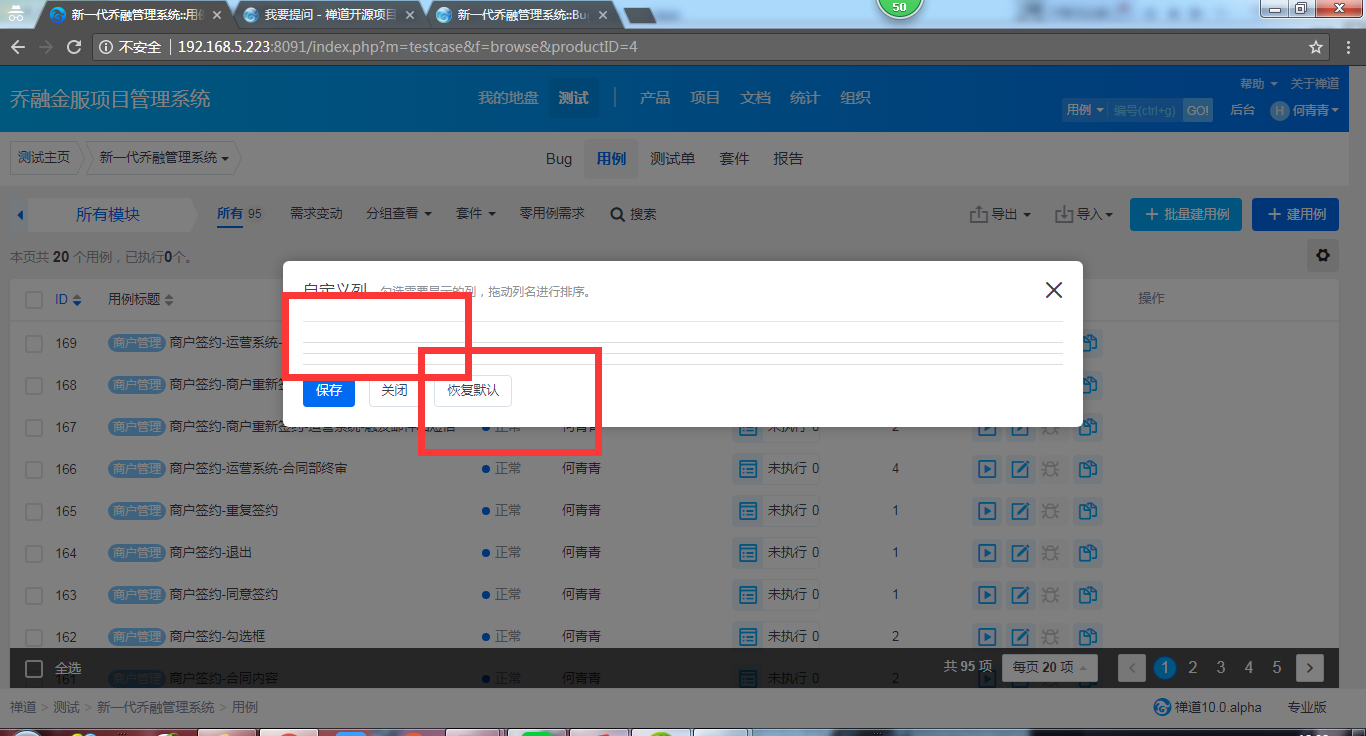Click the 批量建用例 button

1187,214
